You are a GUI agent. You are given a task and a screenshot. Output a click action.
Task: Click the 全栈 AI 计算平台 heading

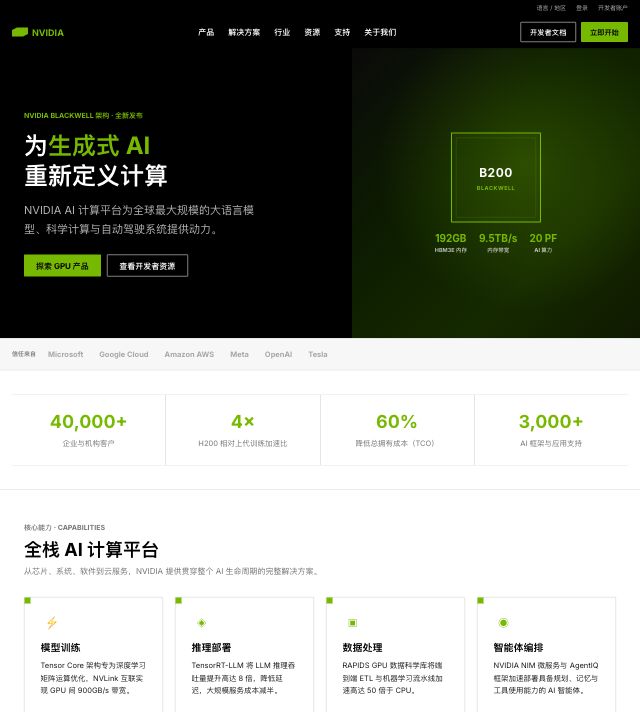[91, 550]
